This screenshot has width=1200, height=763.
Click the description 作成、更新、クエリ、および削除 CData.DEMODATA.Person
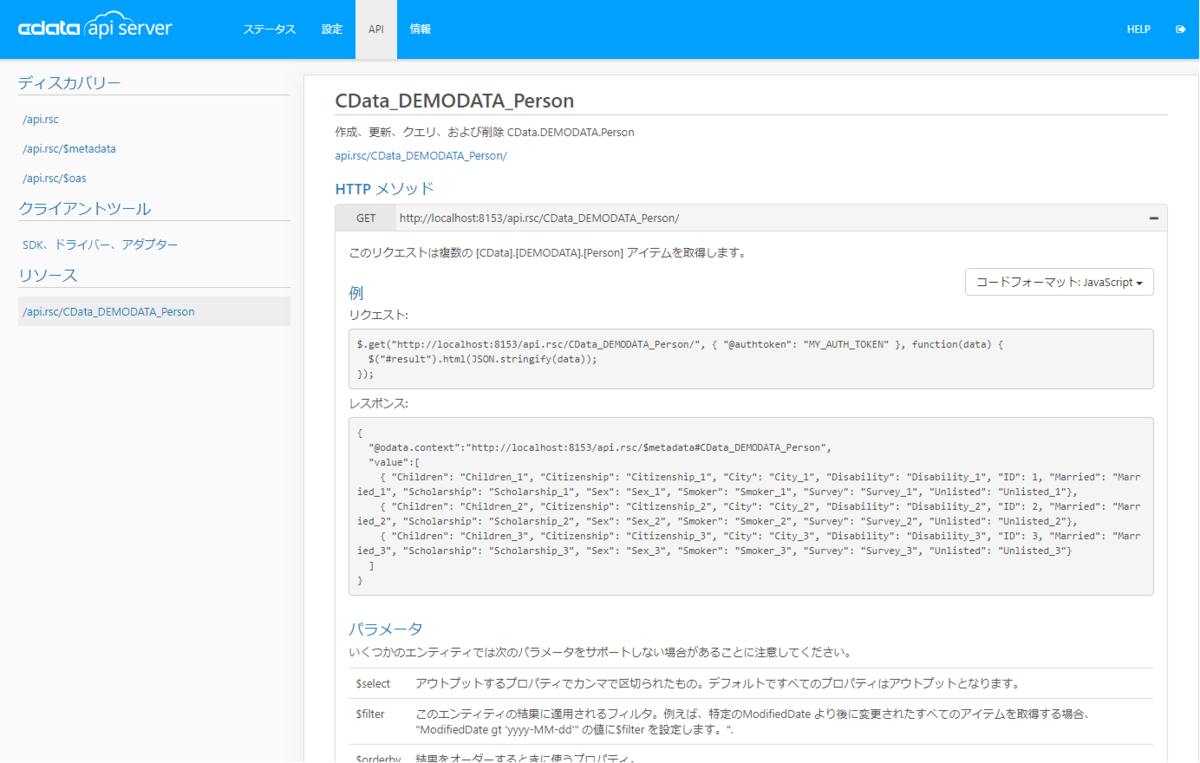tap(485, 132)
